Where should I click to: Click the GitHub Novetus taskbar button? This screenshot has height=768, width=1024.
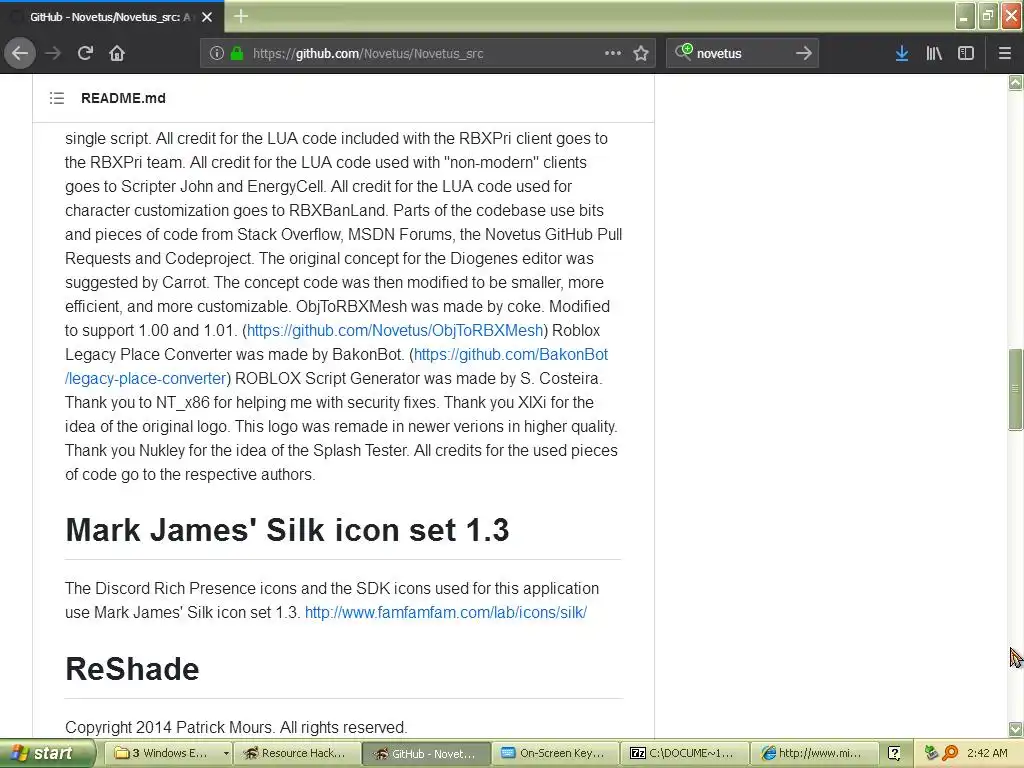[x=426, y=753]
